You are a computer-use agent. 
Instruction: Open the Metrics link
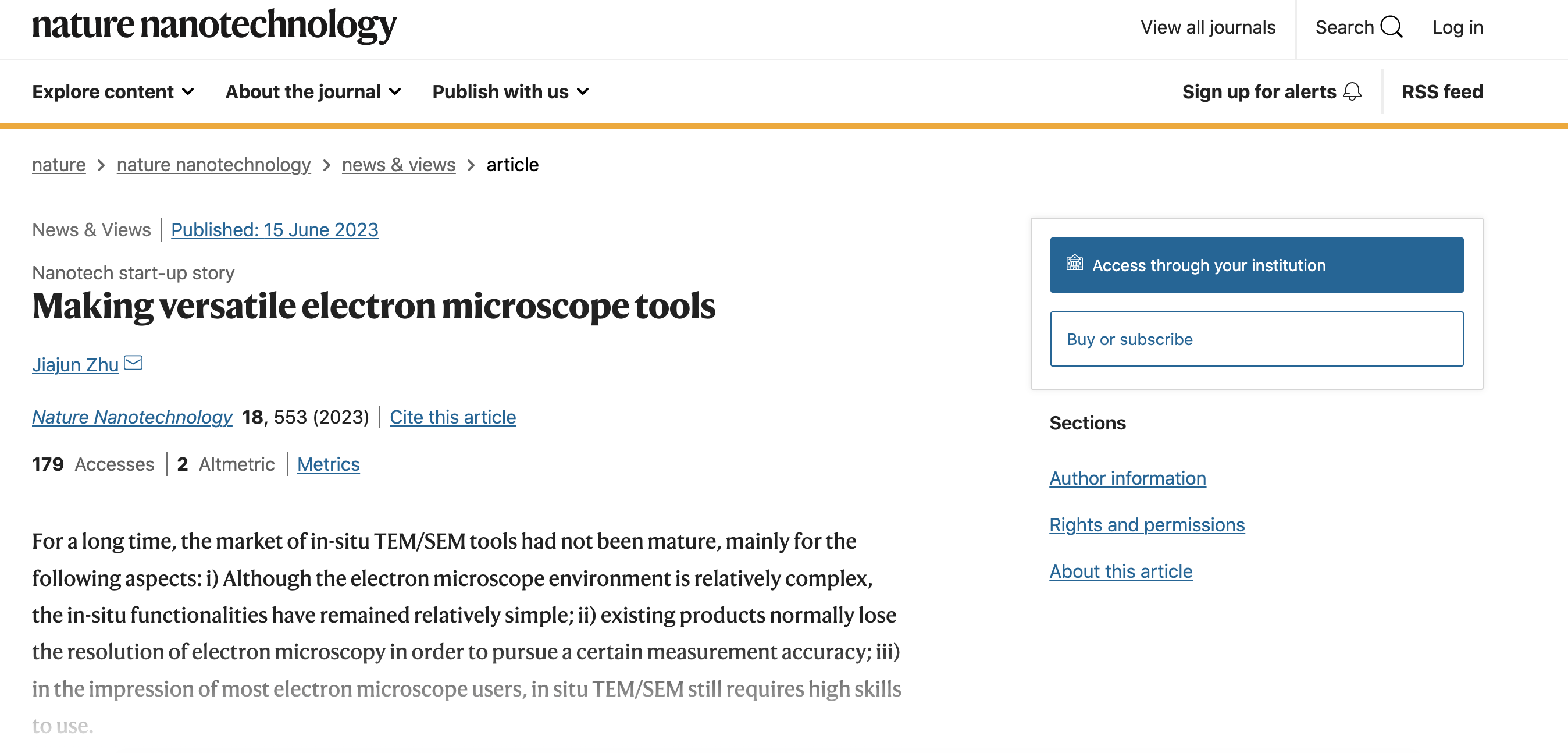[x=328, y=464]
